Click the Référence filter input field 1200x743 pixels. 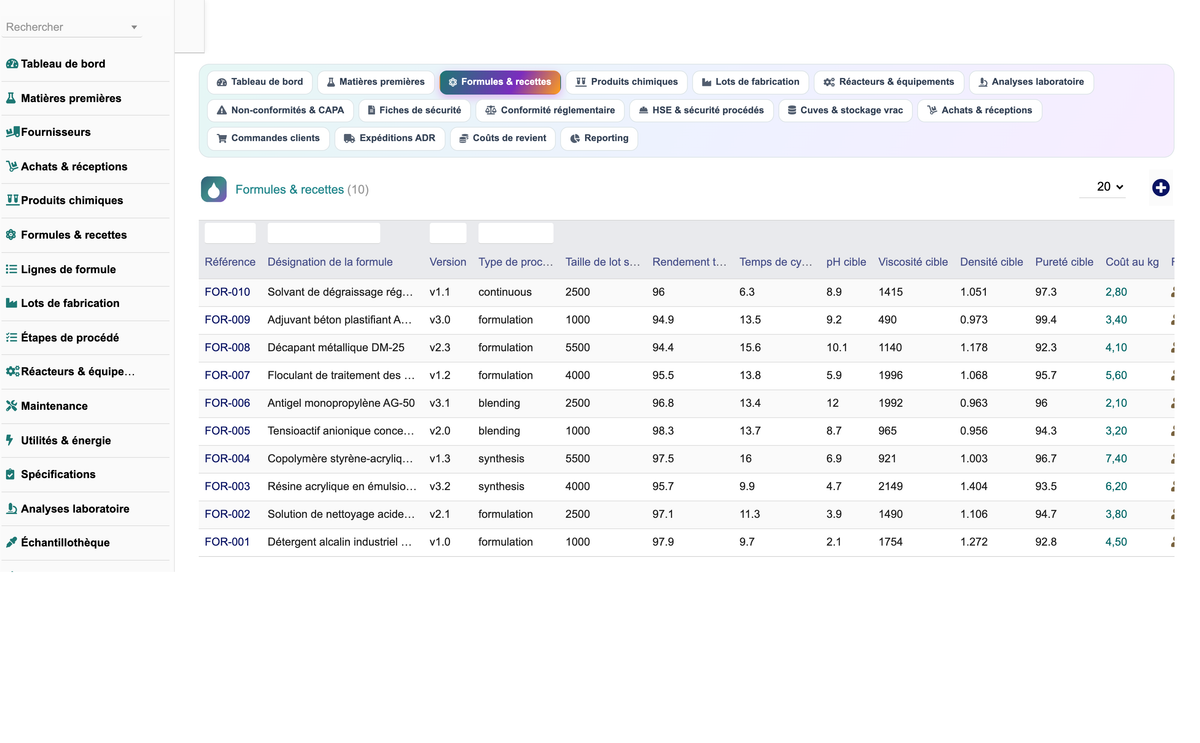(230, 233)
